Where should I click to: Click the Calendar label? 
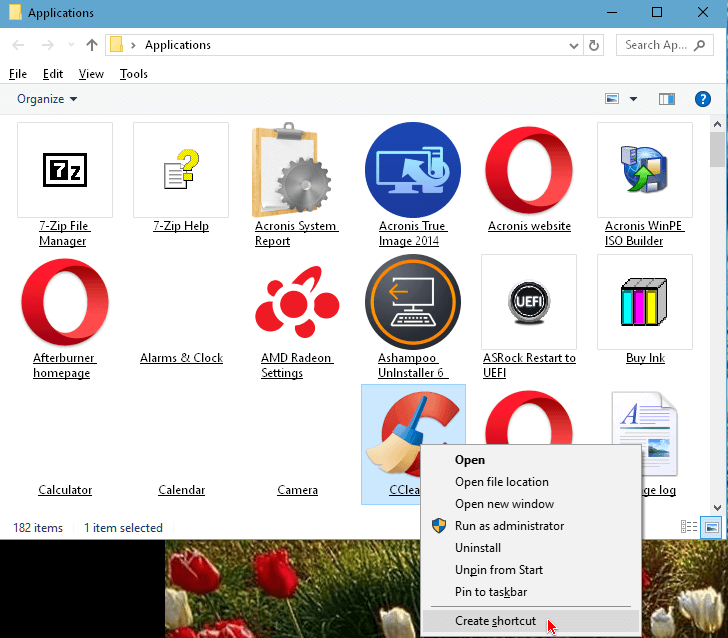(182, 490)
